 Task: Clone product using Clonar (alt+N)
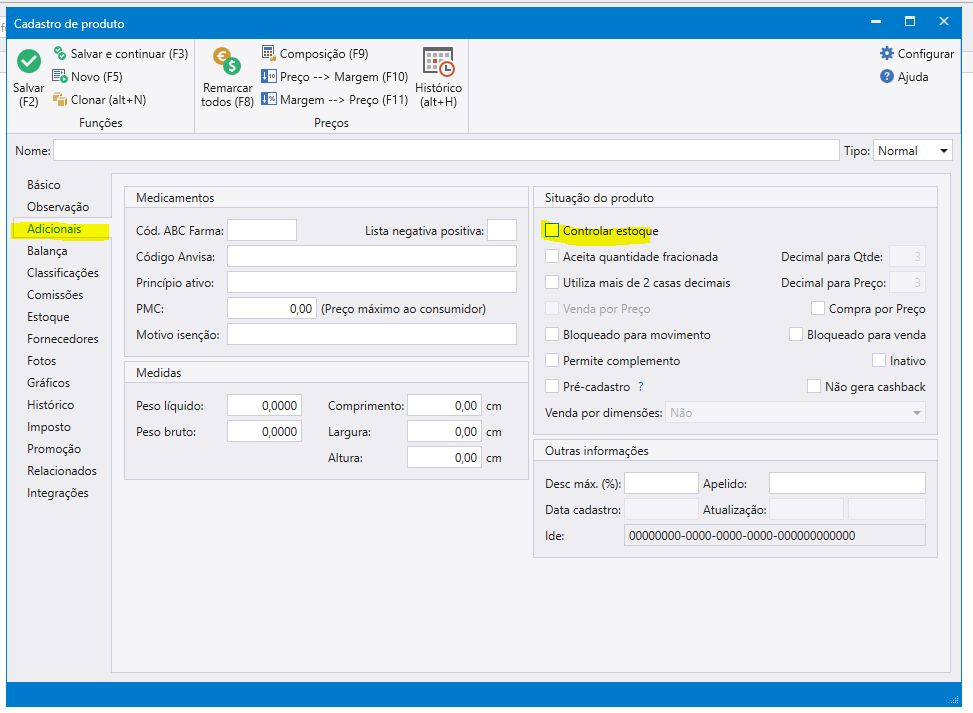[60, 99]
